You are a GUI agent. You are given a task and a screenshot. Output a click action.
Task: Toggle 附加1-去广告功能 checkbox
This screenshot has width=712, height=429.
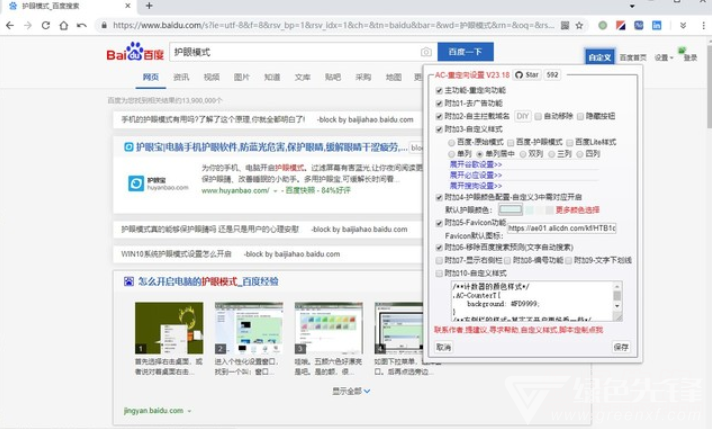[x=439, y=104]
